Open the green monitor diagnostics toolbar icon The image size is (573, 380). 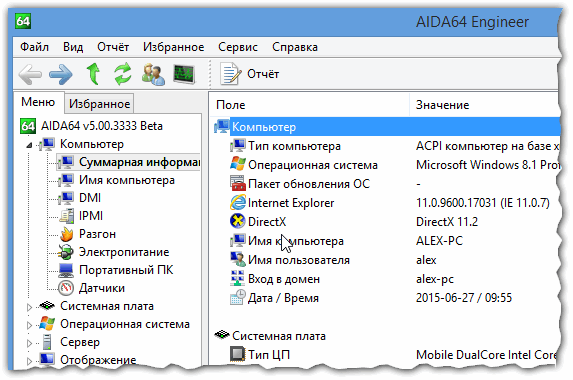click(184, 74)
